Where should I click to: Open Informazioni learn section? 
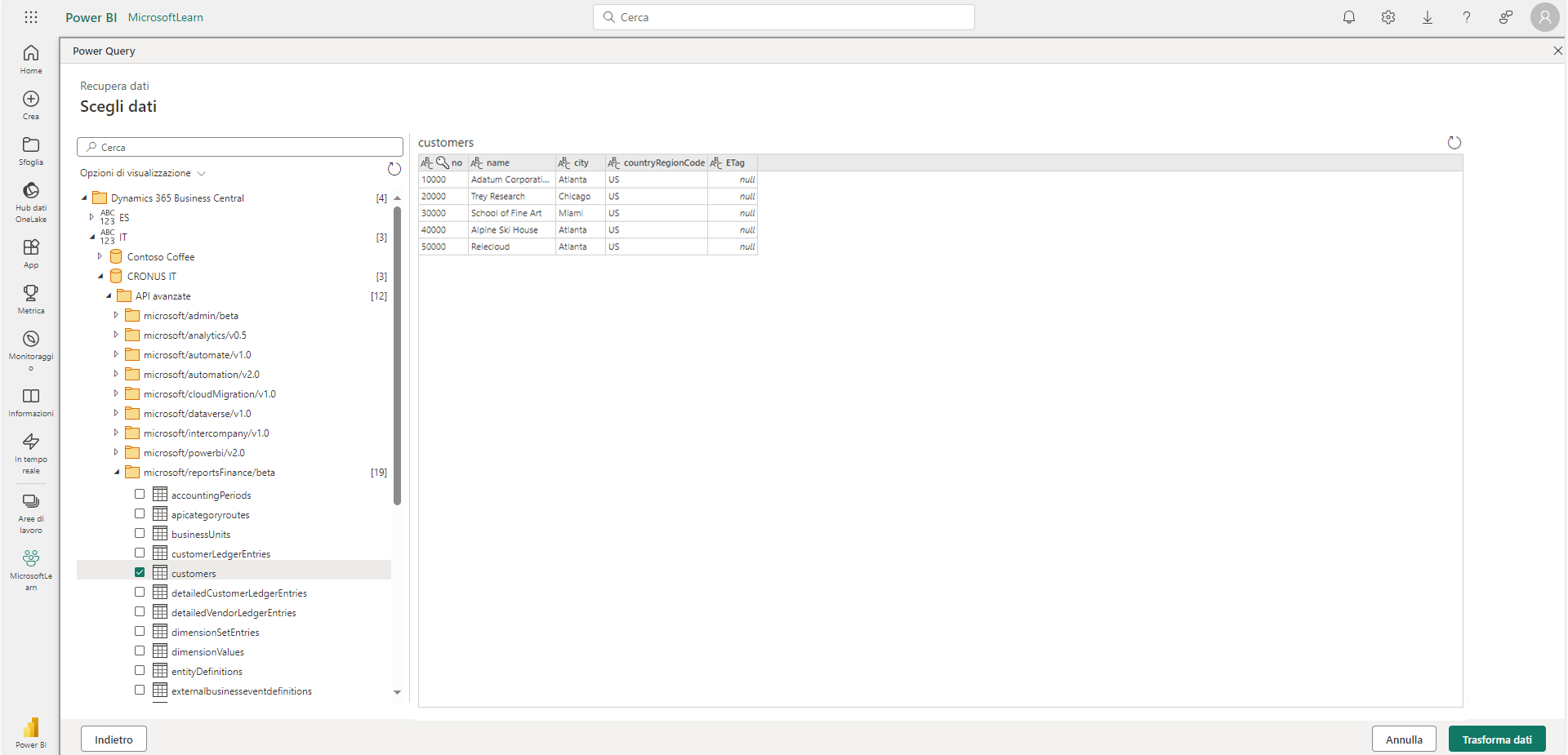[x=31, y=402]
